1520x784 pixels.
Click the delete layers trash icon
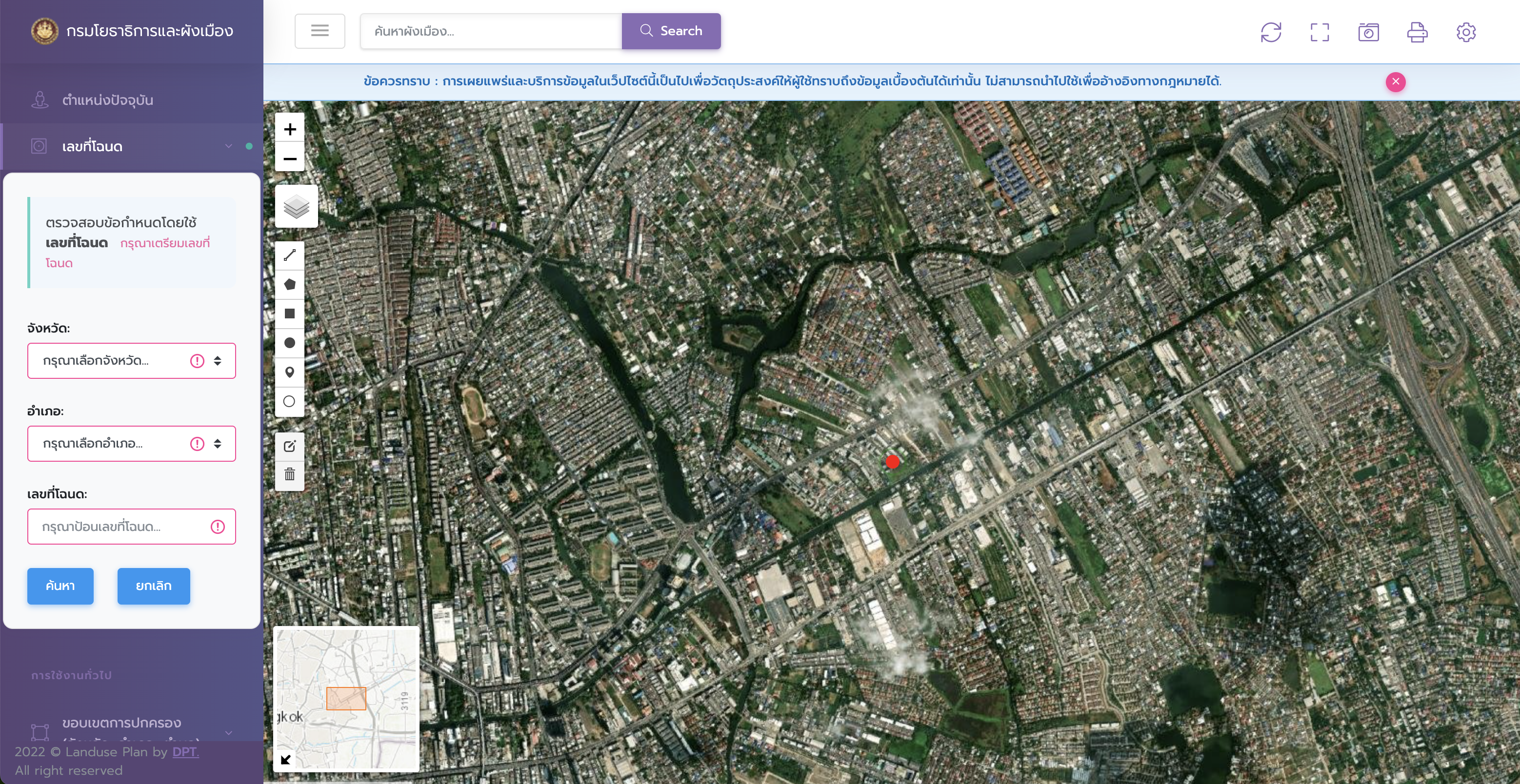(290, 474)
